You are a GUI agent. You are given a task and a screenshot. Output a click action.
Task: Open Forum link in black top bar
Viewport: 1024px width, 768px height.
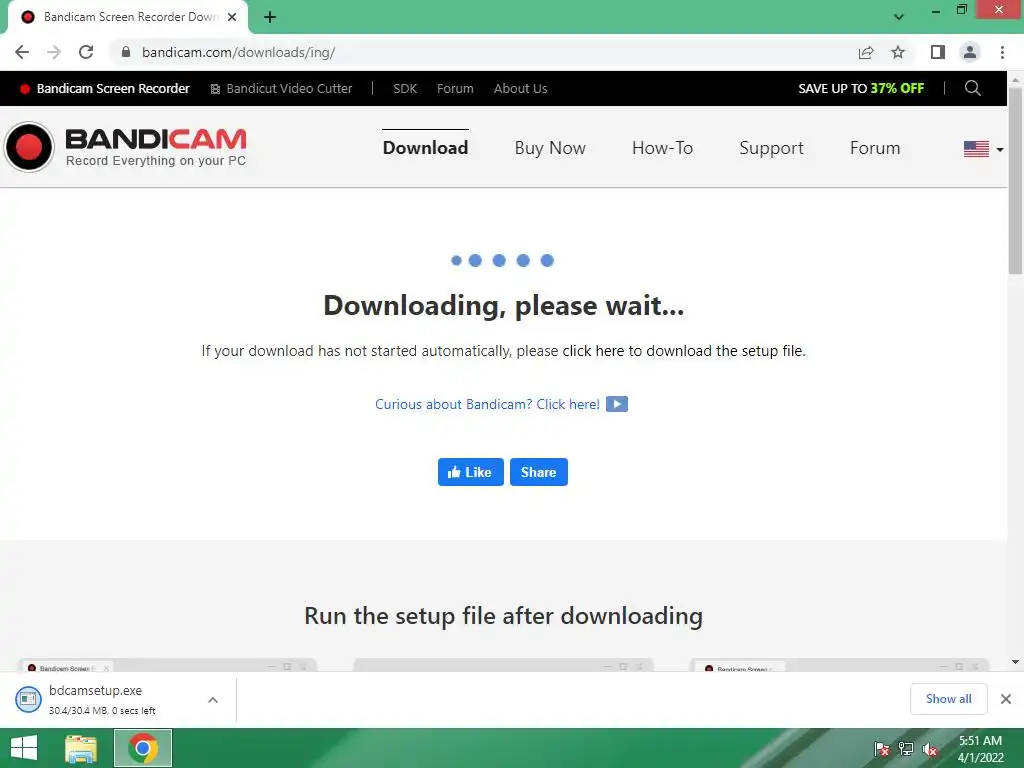pyautogui.click(x=455, y=89)
